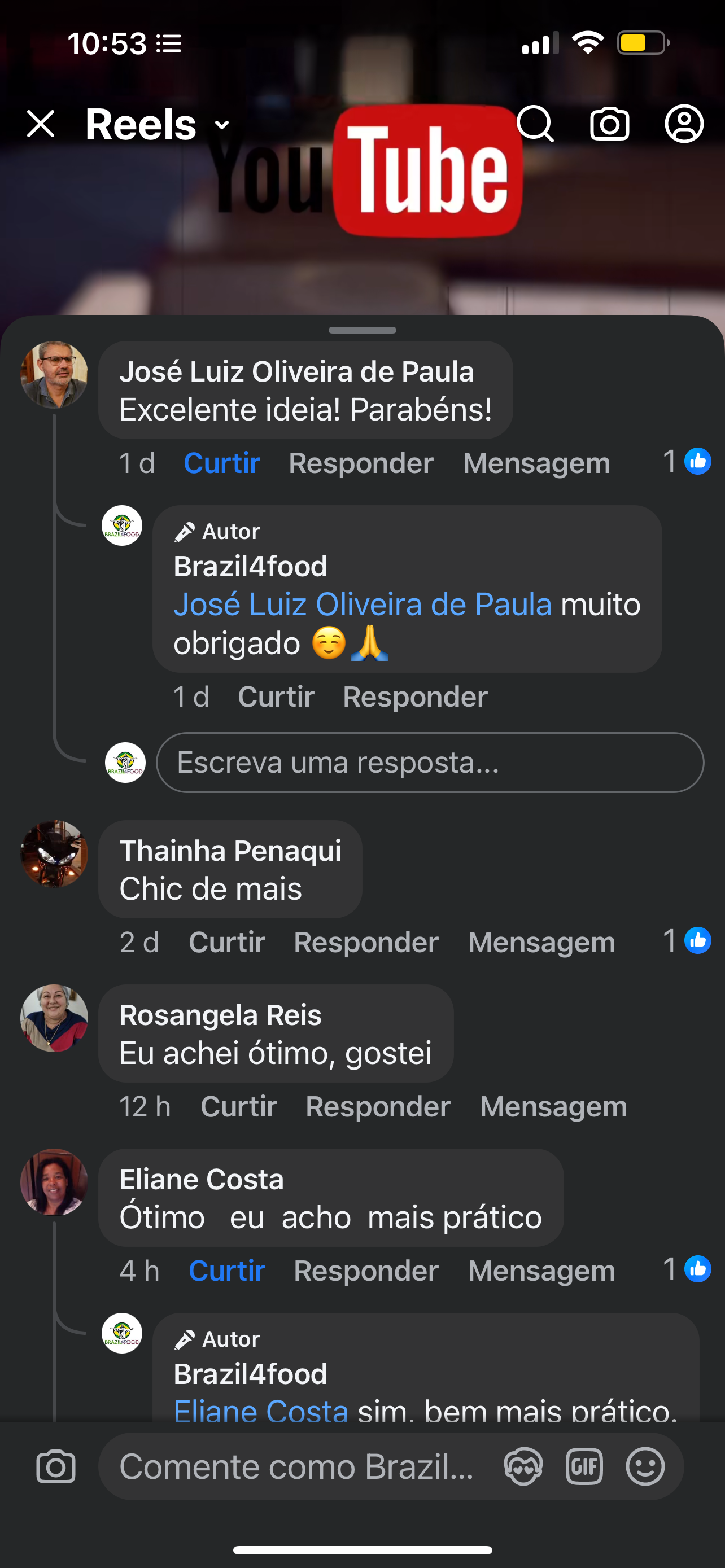The image size is (725, 1568).
Task: Open the avatar sticker picker icon
Action: [x=523, y=1467]
